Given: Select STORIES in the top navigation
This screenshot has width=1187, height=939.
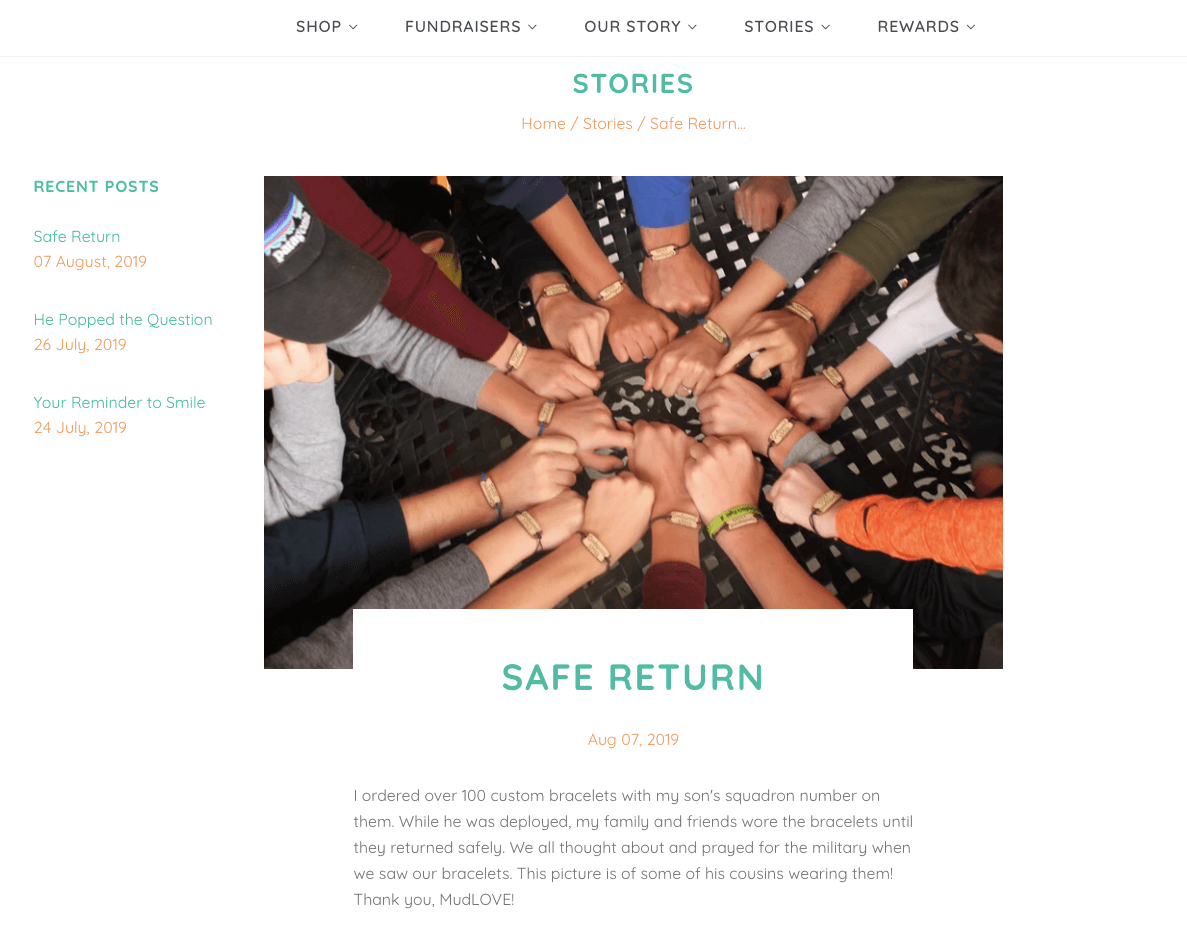Looking at the screenshot, I should [778, 27].
